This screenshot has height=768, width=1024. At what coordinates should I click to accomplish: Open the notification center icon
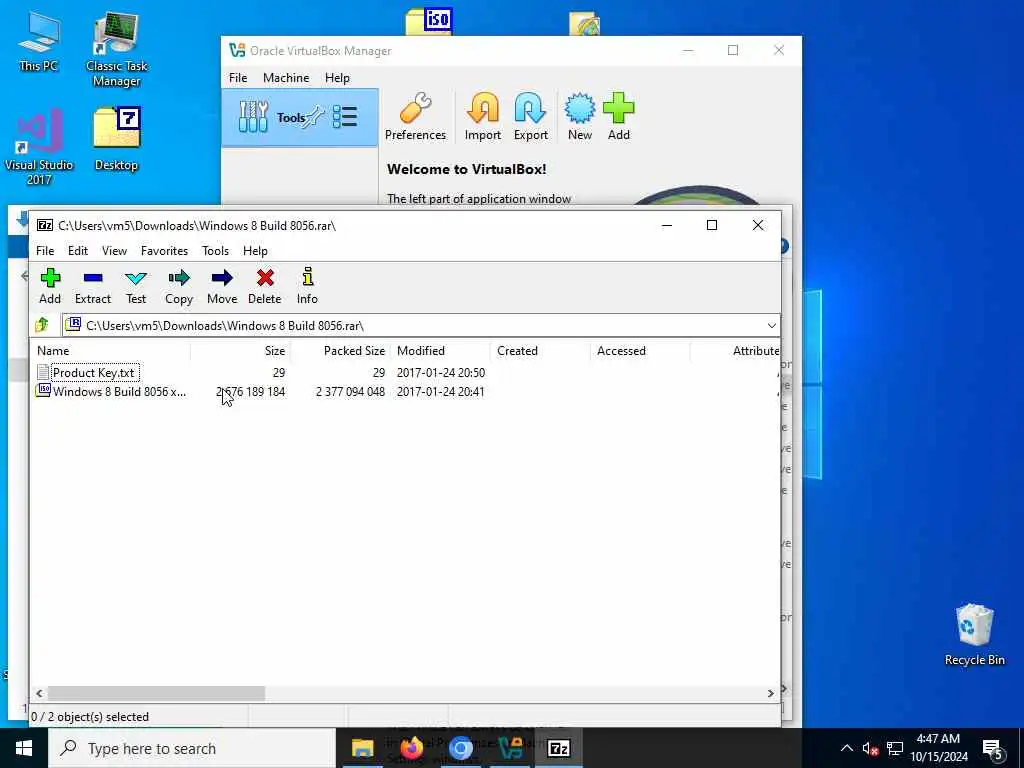pos(993,749)
